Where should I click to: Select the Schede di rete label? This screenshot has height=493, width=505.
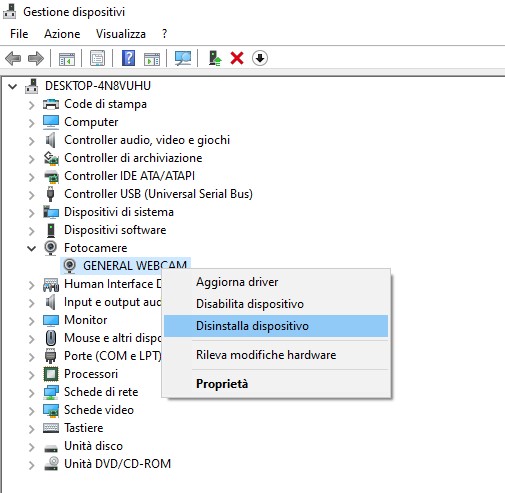point(101,392)
